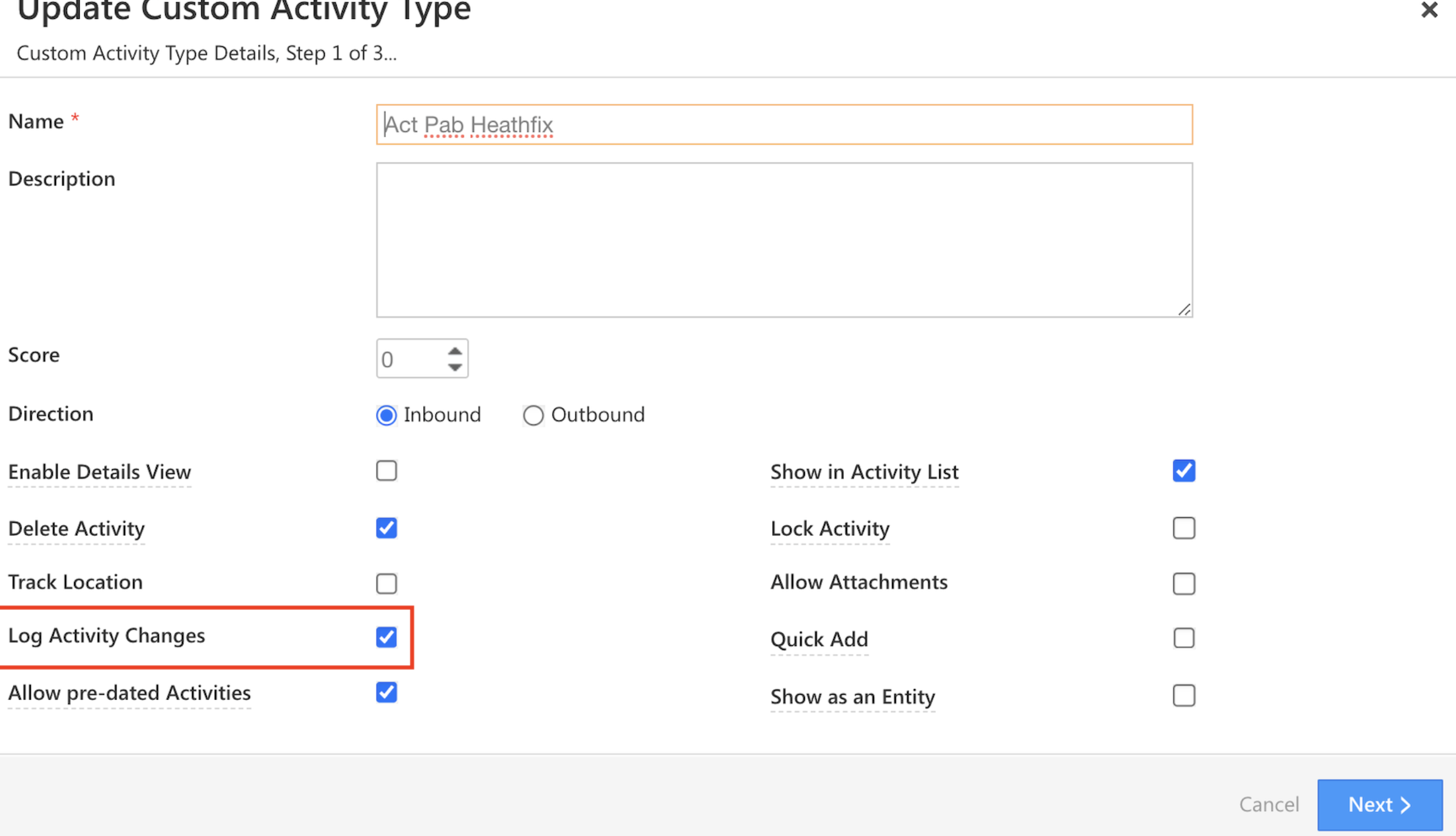1456x836 pixels.
Task: Select the Outbound direction radio button
Action: [533, 416]
